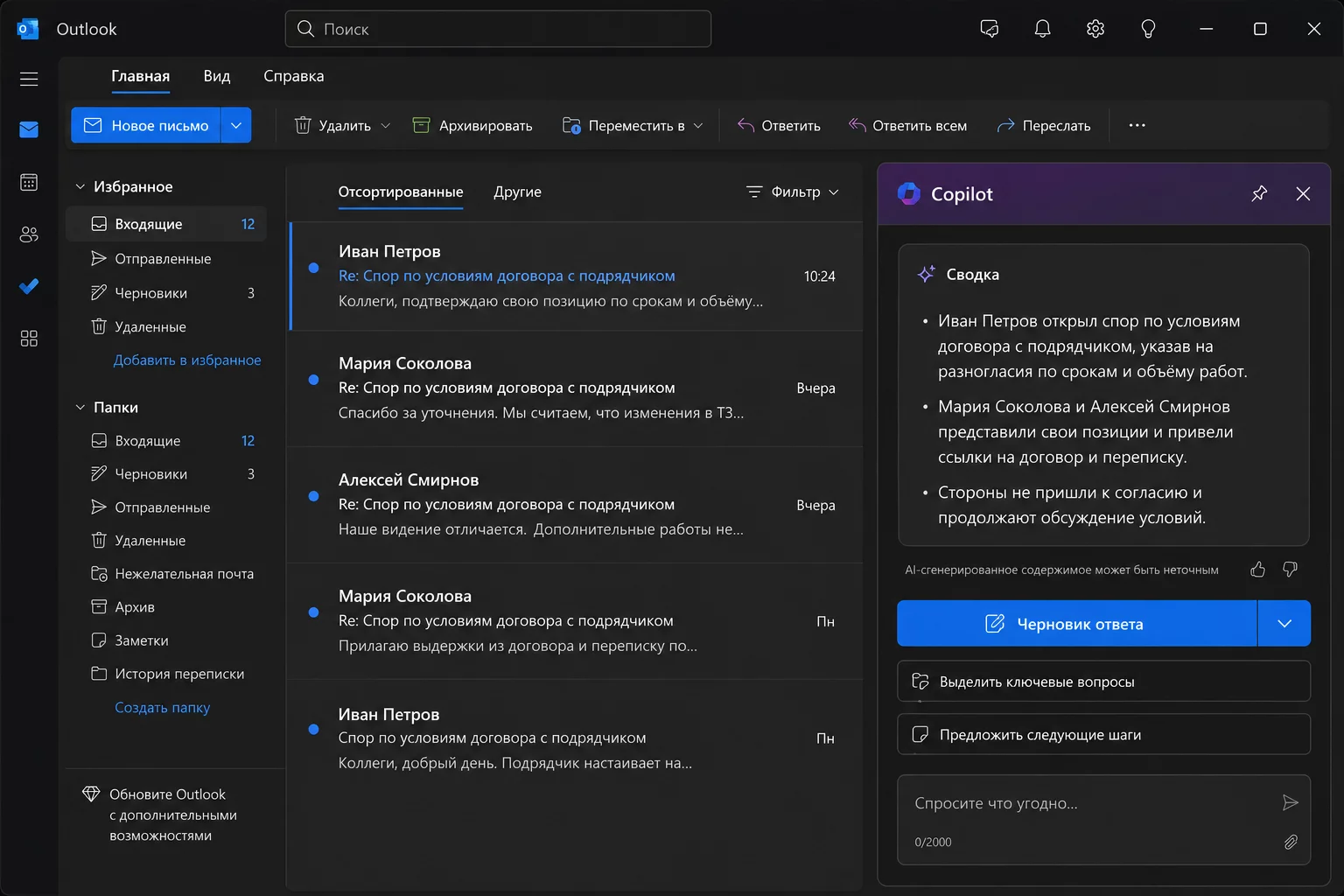Open the More apps grid
Screen dimensions: 1344x896
point(29,339)
